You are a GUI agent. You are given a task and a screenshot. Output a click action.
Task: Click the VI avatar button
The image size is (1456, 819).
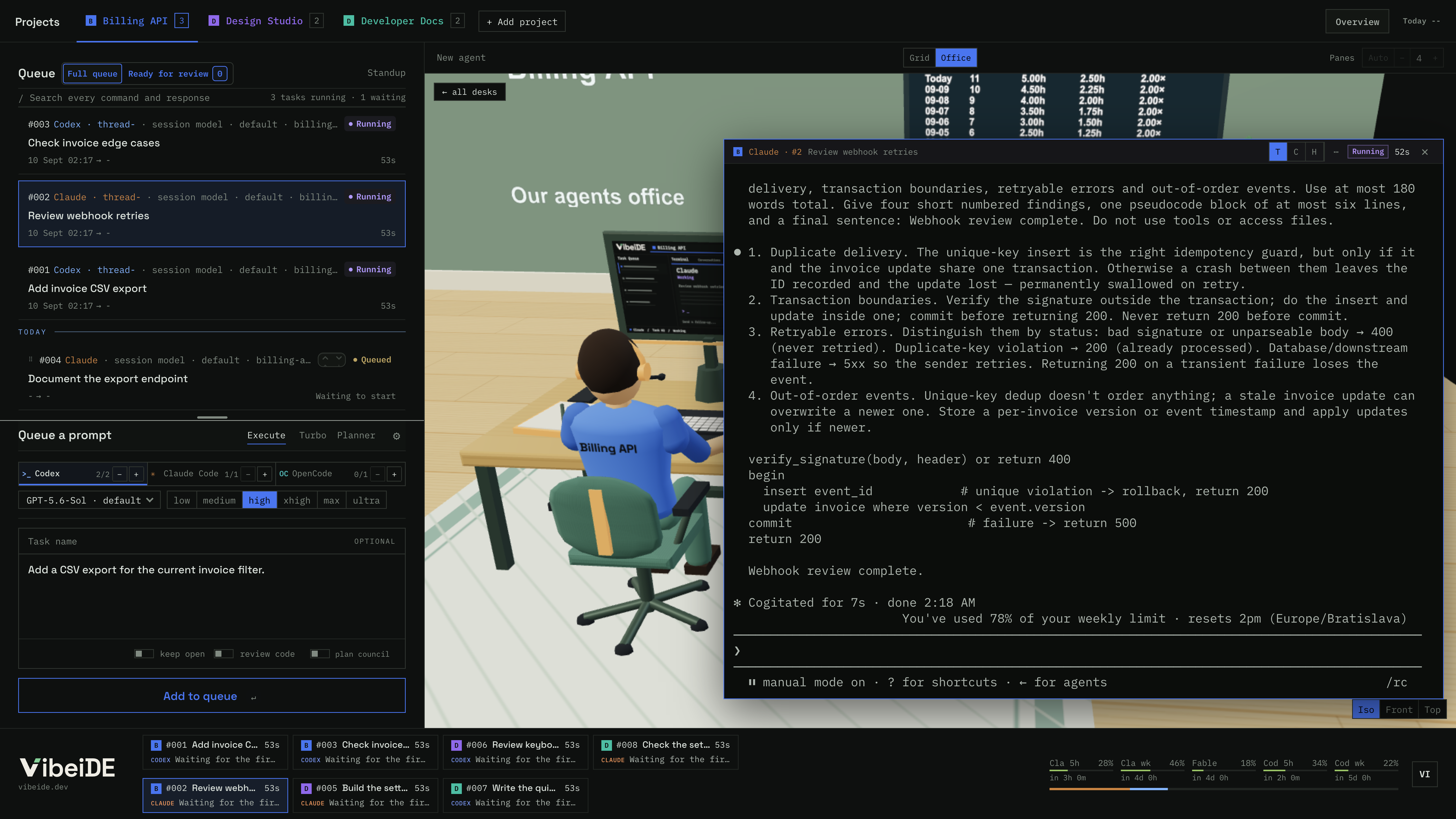pos(1424,774)
